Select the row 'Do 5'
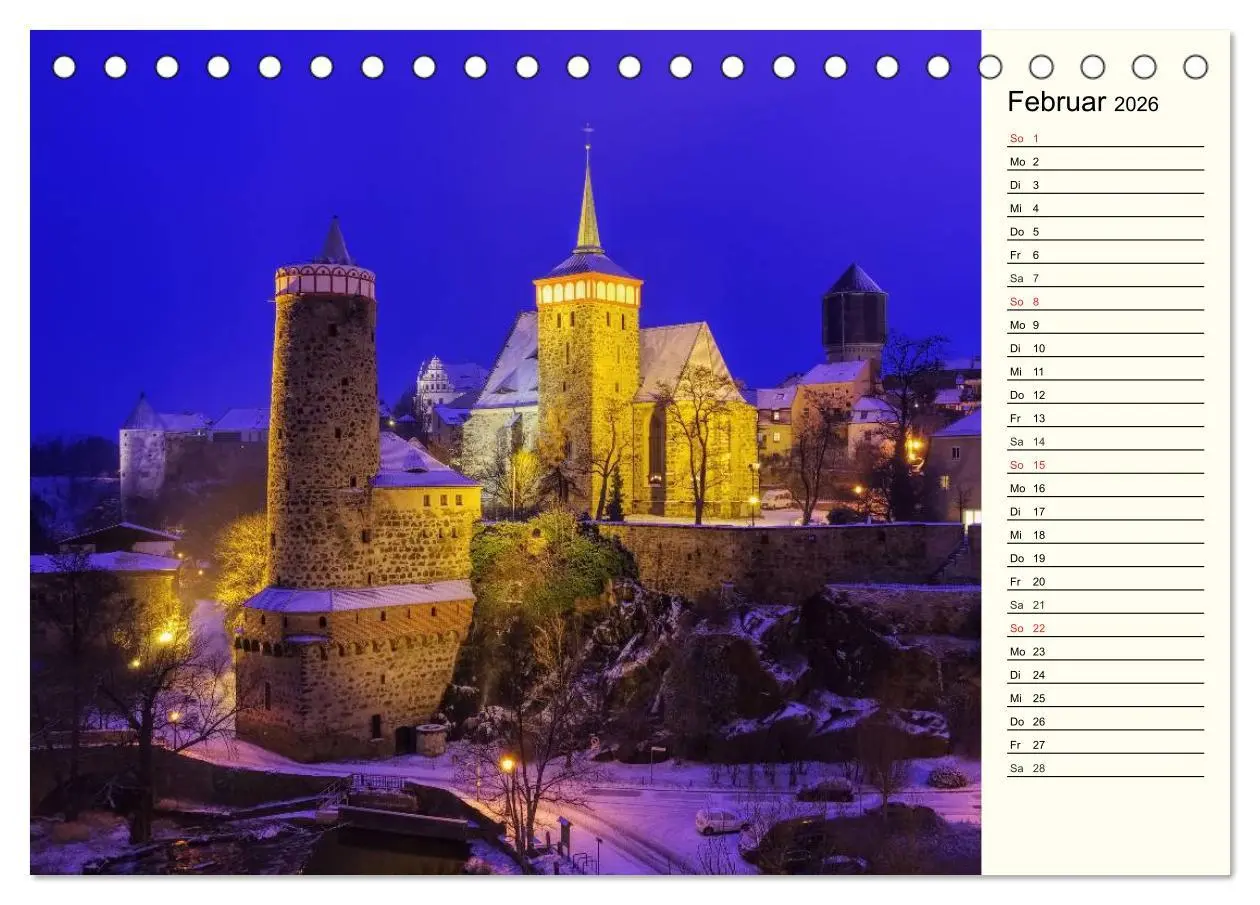 [1105, 231]
